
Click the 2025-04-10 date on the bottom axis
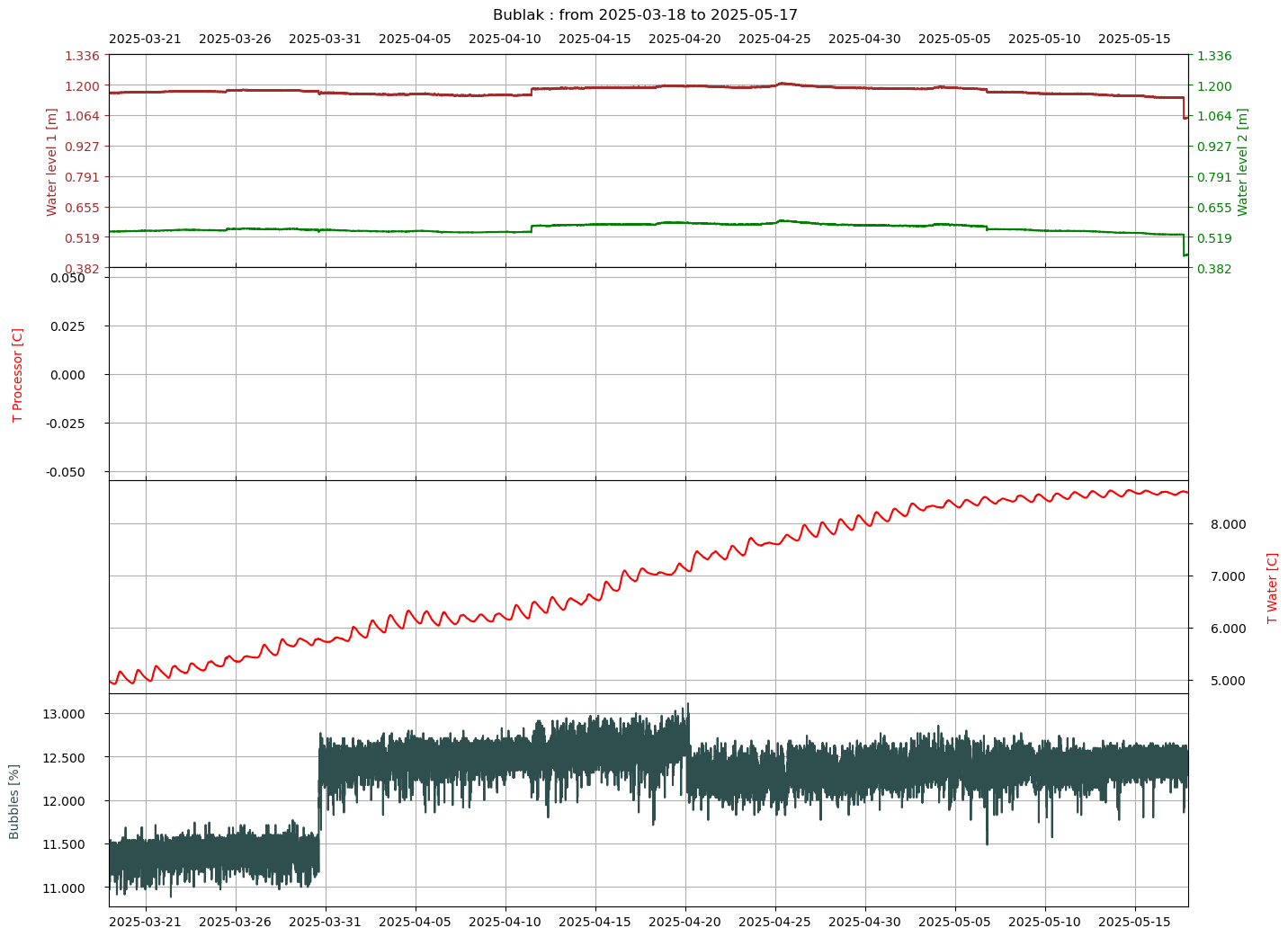point(505,923)
